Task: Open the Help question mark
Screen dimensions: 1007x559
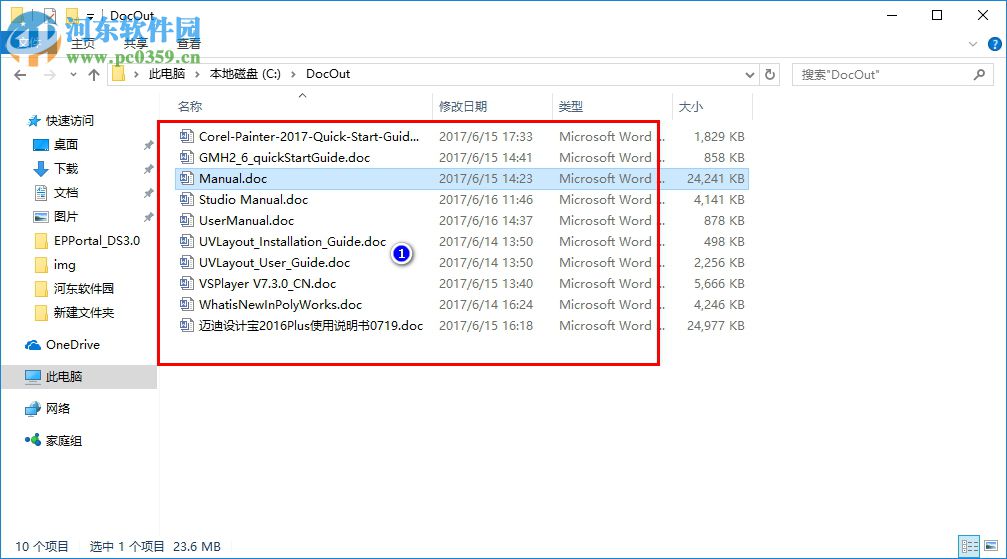Action: 994,44
